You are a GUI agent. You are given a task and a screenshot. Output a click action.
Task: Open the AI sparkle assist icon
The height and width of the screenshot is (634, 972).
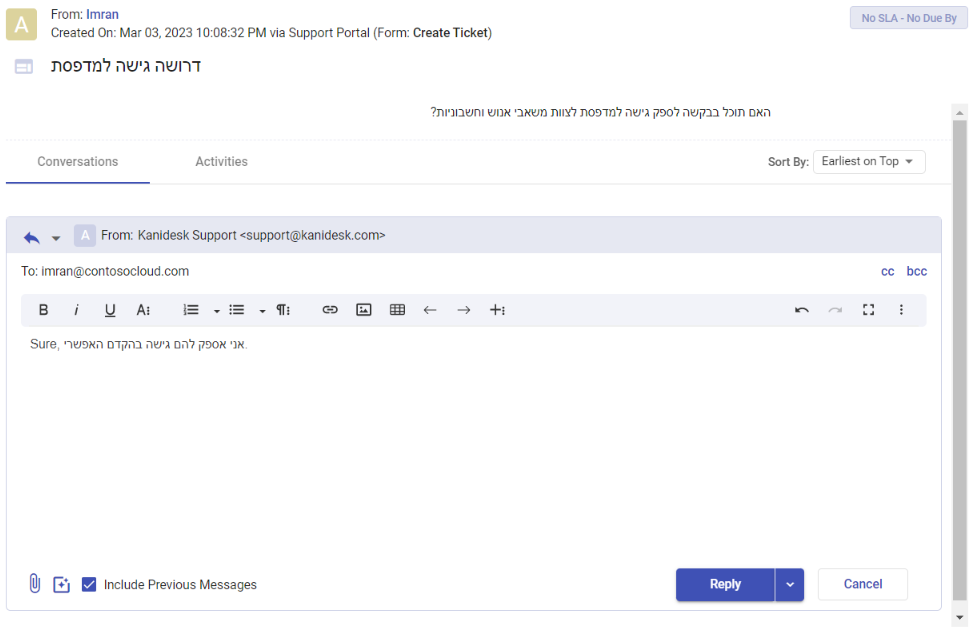tap(61, 584)
